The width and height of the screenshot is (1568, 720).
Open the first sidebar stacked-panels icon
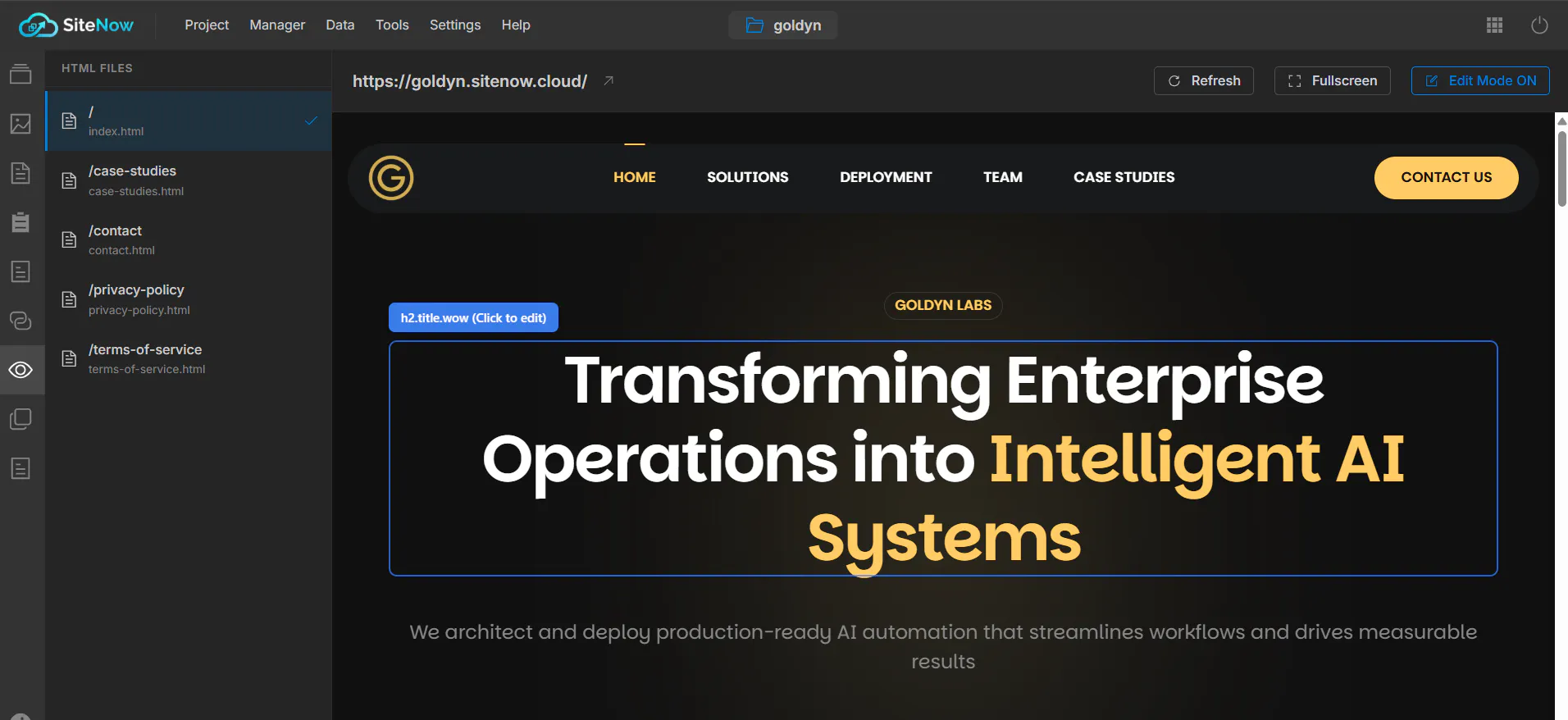coord(21,74)
